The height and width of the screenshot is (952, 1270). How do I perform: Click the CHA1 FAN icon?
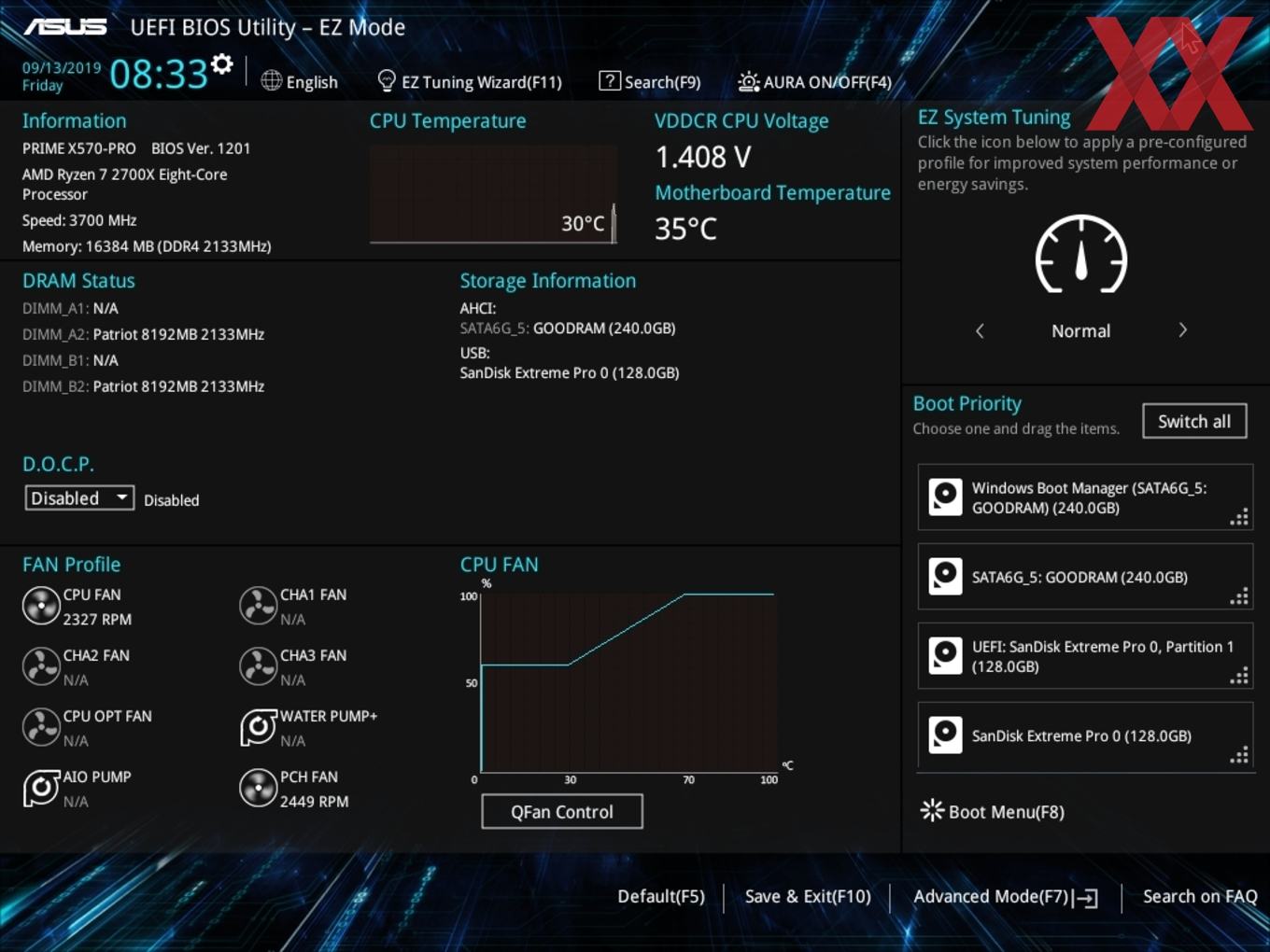tap(258, 606)
